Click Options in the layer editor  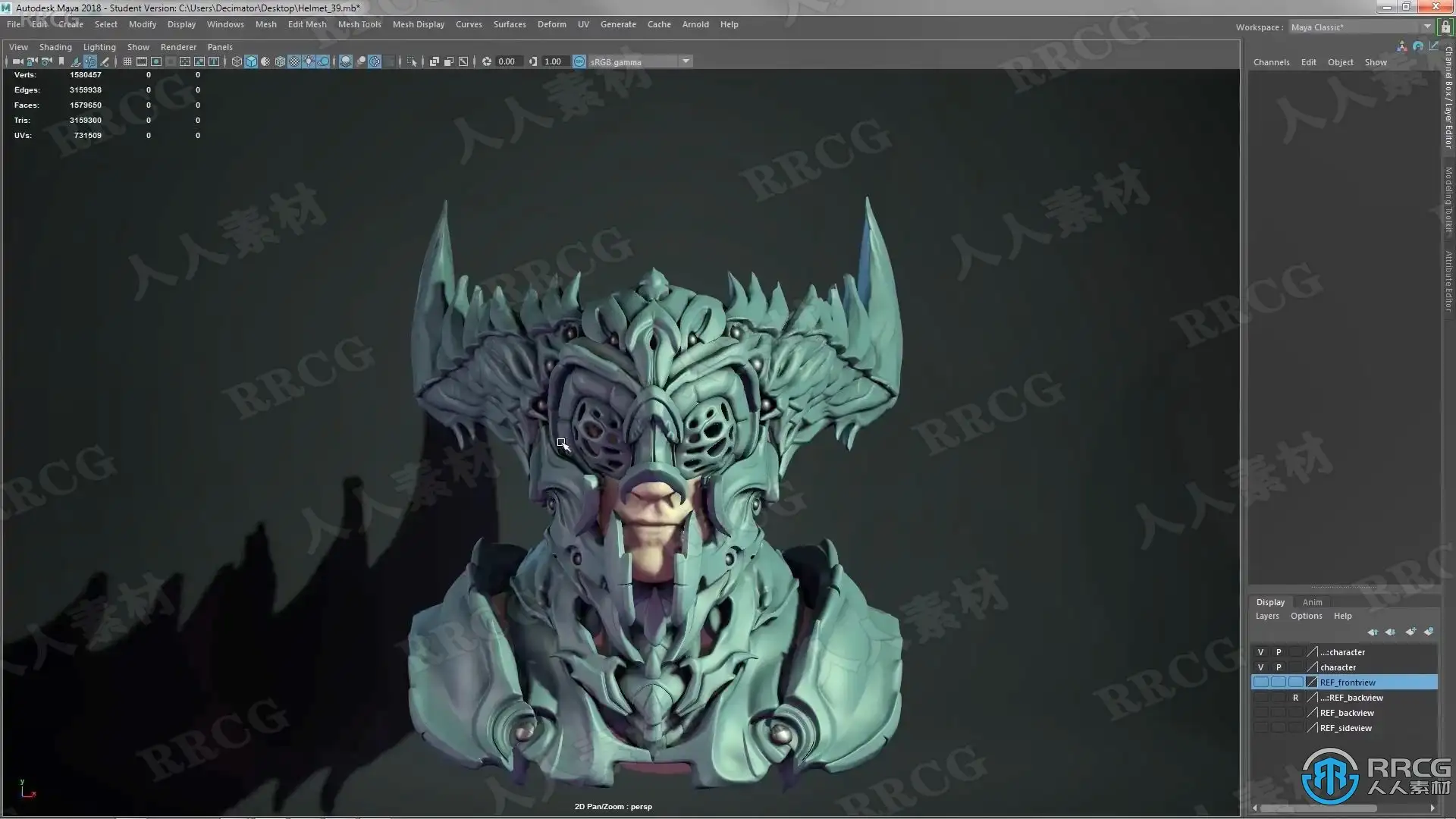point(1306,616)
